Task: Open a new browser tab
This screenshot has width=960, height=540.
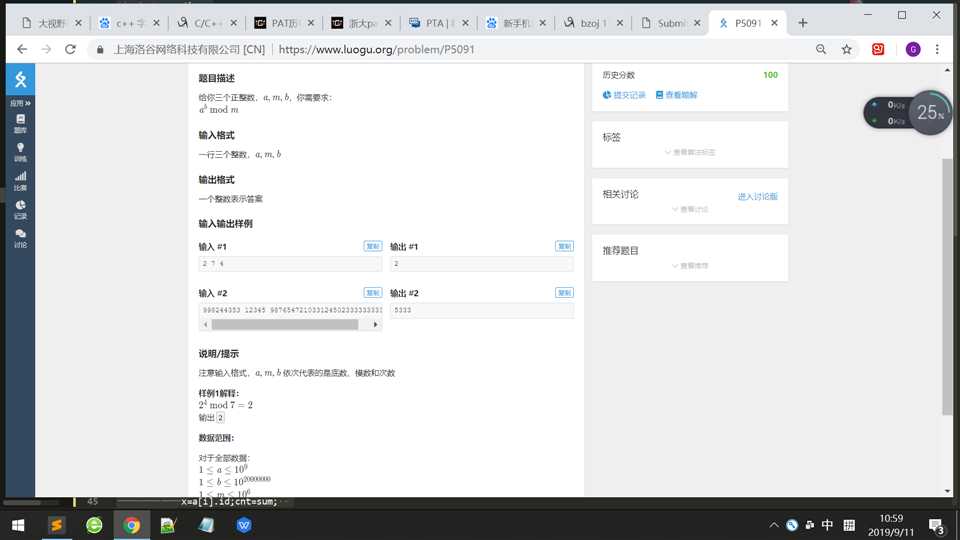Action: coord(803,23)
